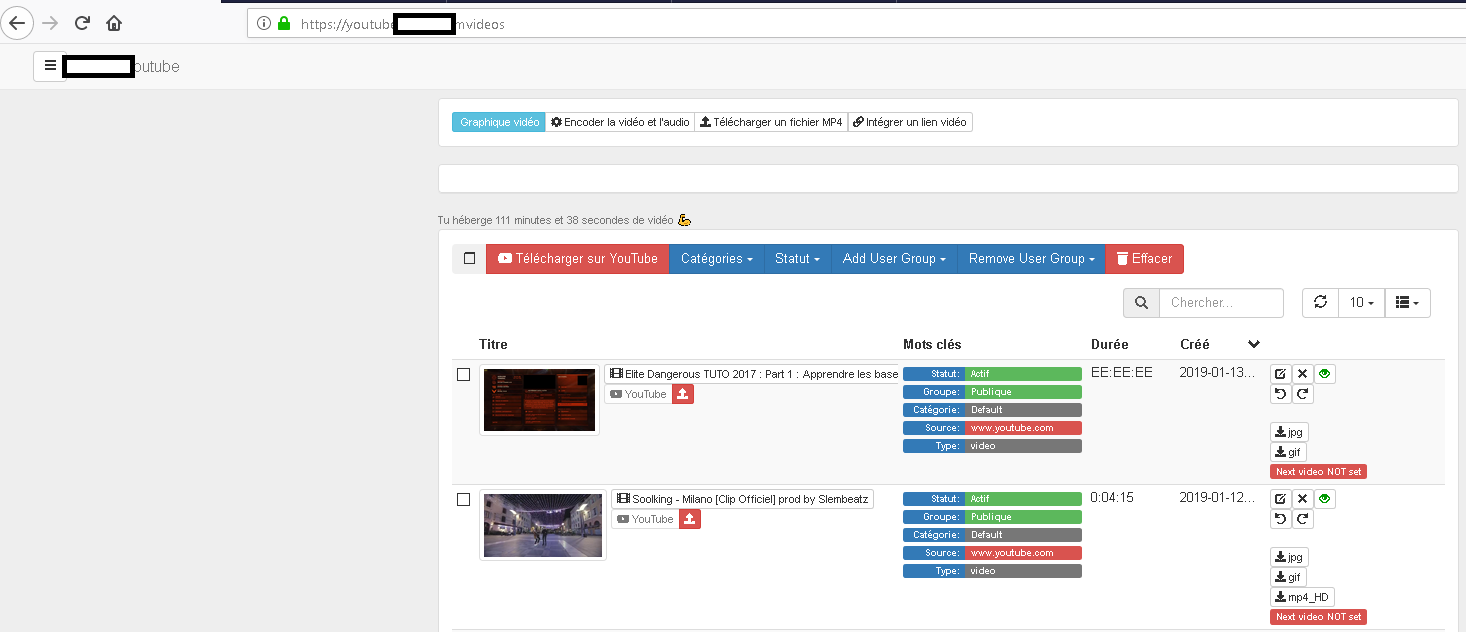Image resolution: width=1466 pixels, height=632 pixels.
Task: Open the Add User Group dropdown
Action: (893, 258)
